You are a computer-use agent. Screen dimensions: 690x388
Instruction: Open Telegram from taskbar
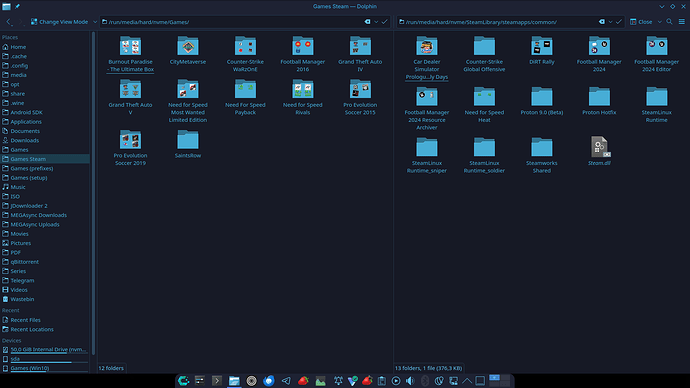point(286,381)
